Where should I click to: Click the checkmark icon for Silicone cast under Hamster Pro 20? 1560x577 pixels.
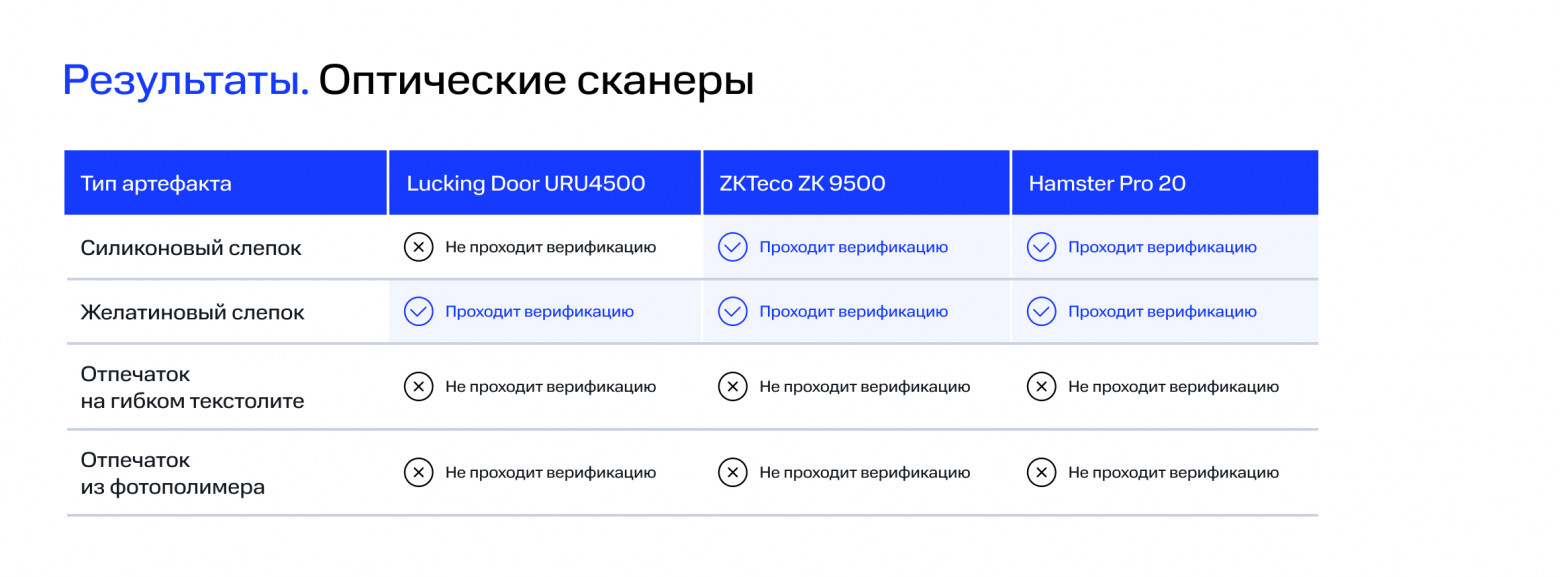(1042, 247)
